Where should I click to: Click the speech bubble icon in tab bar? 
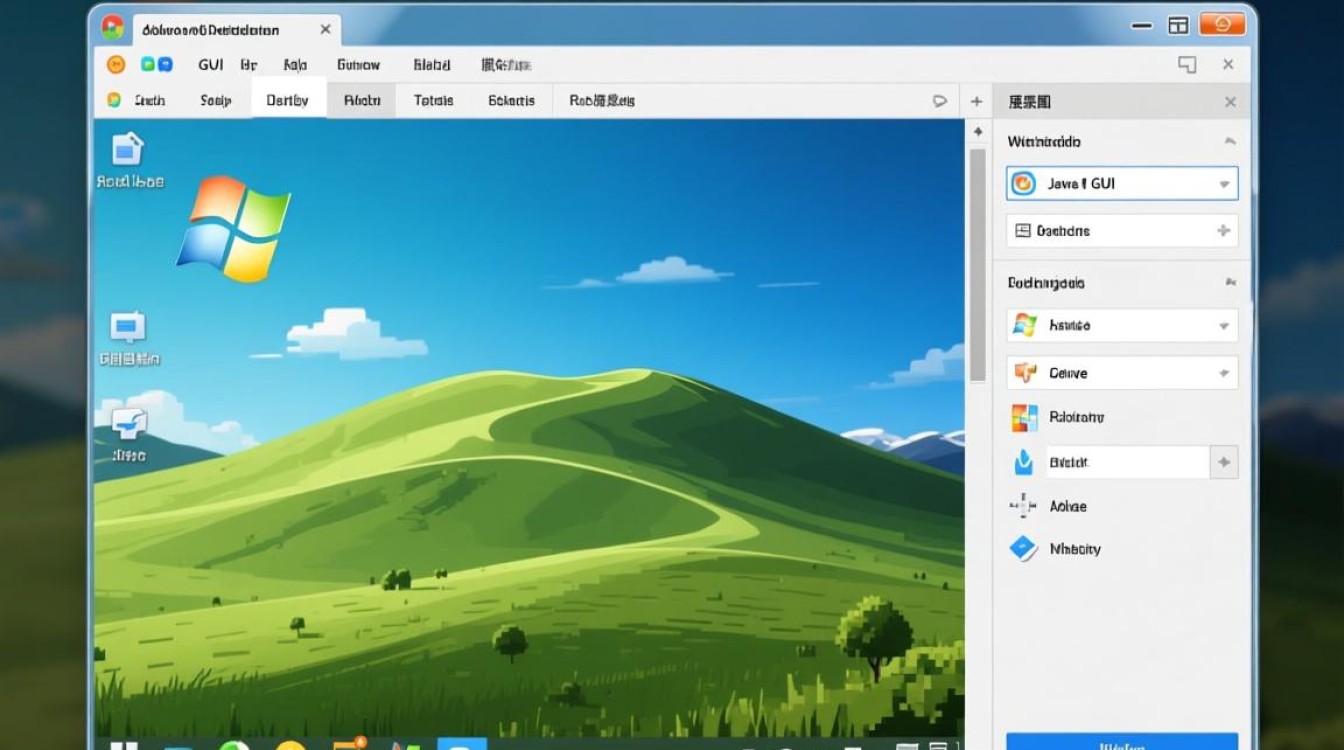pos(939,101)
